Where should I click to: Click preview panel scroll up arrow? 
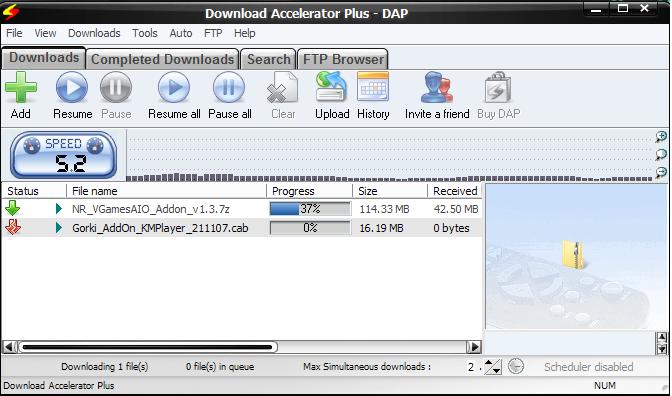[662, 337]
